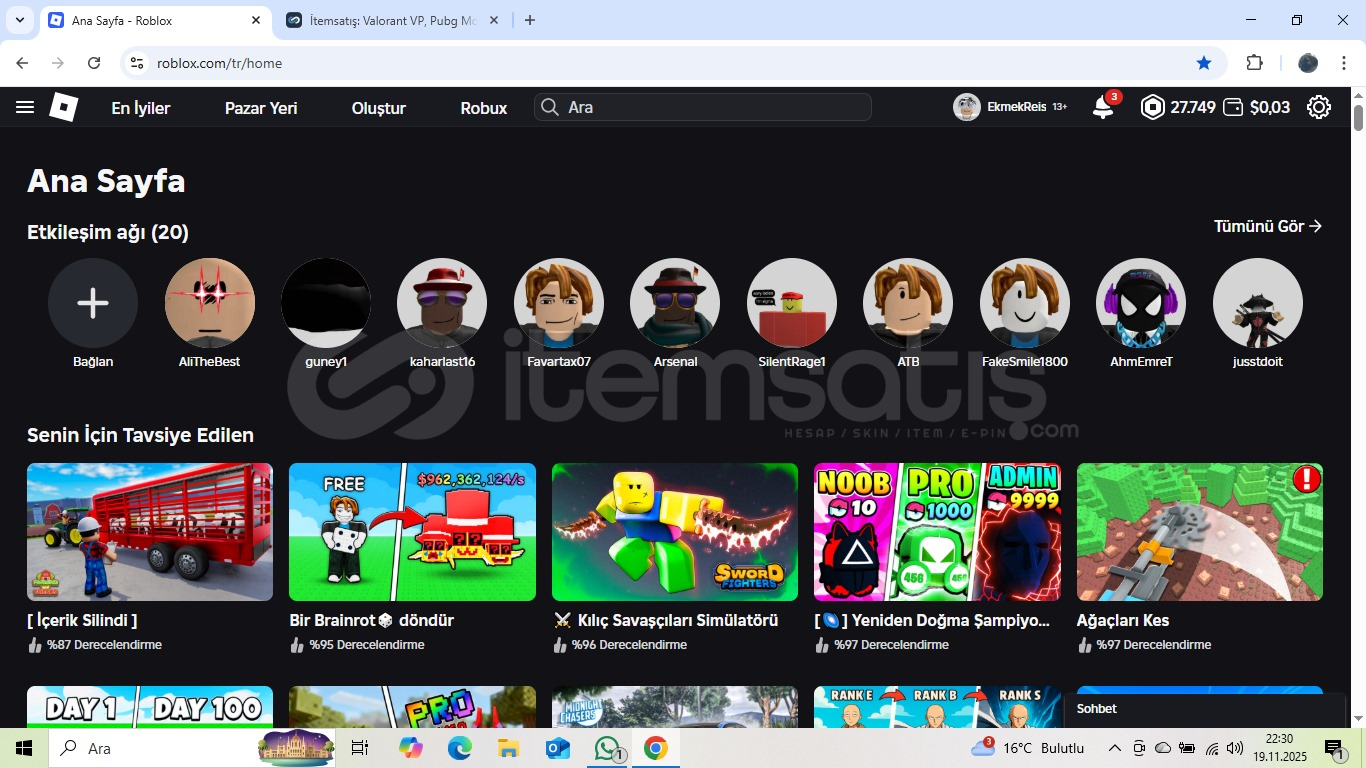
Task: Open WhatsApp from the taskbar
Action: tap(607, 748)
